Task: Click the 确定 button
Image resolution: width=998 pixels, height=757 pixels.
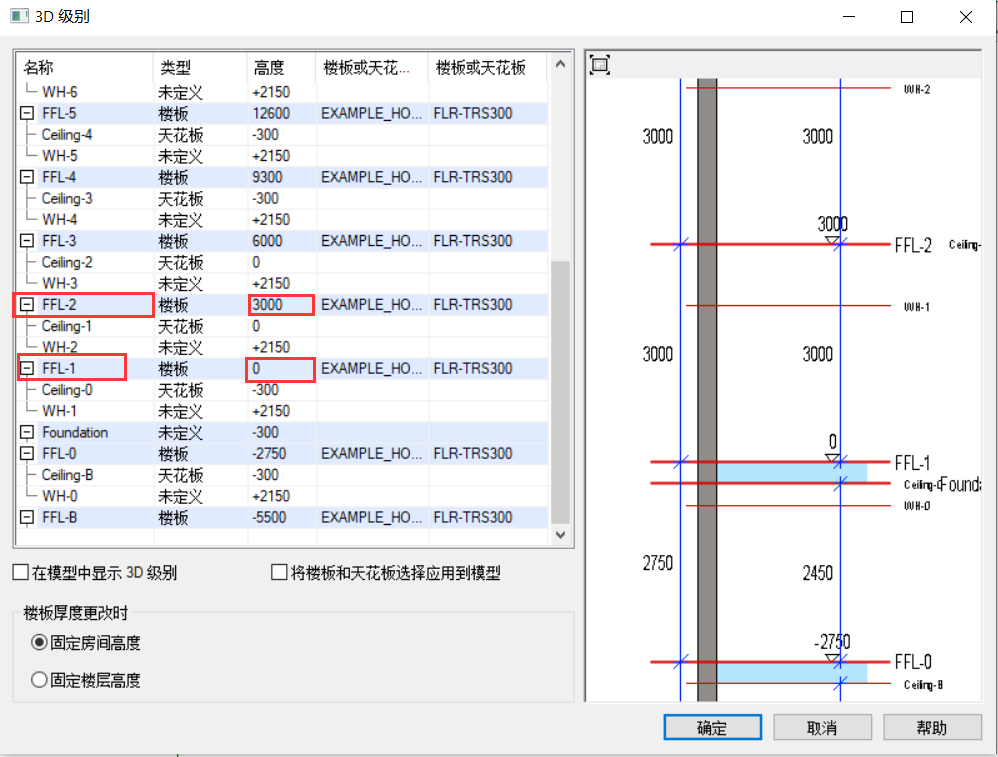Action: coord(712,727)
